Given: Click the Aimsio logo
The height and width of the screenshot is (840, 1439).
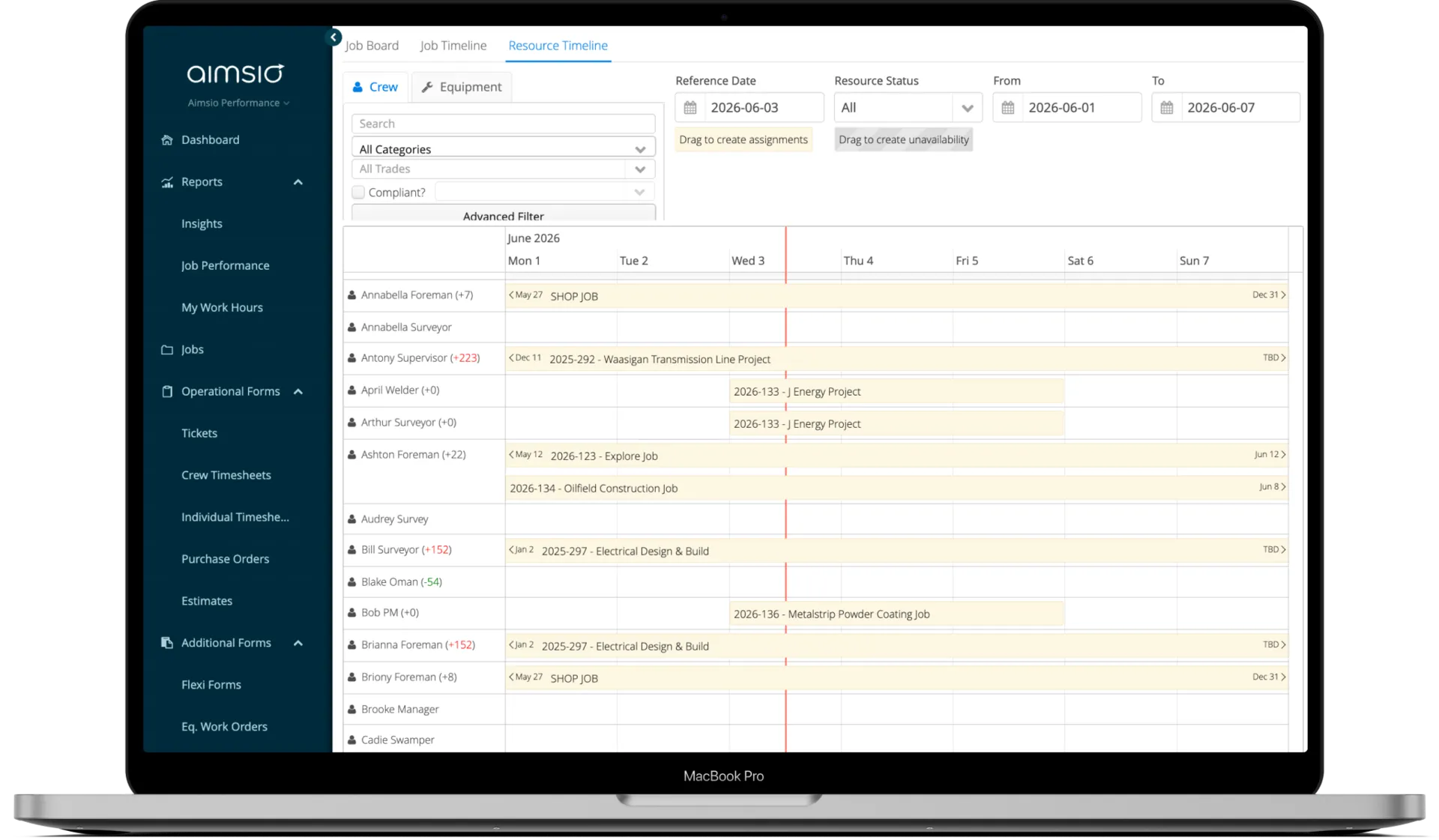Looking at the screenshot, I should (235, 73).
